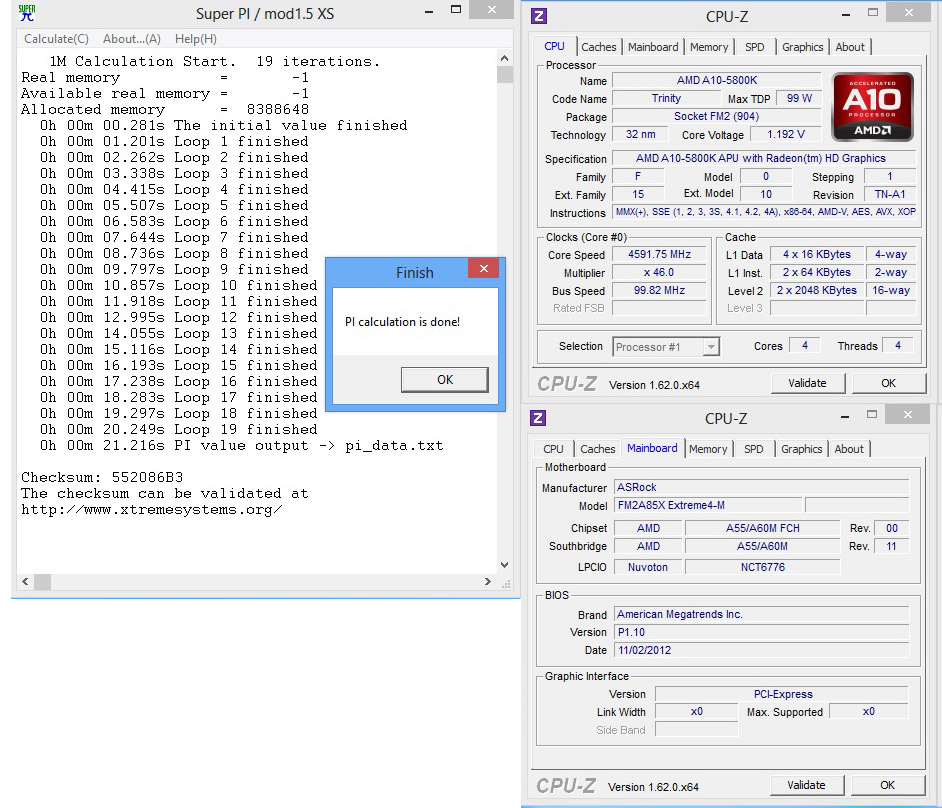Screen dimensions: 942x808
Task: Click the motherboard Manufacturer field ASRock
Action: coord(761,487)
